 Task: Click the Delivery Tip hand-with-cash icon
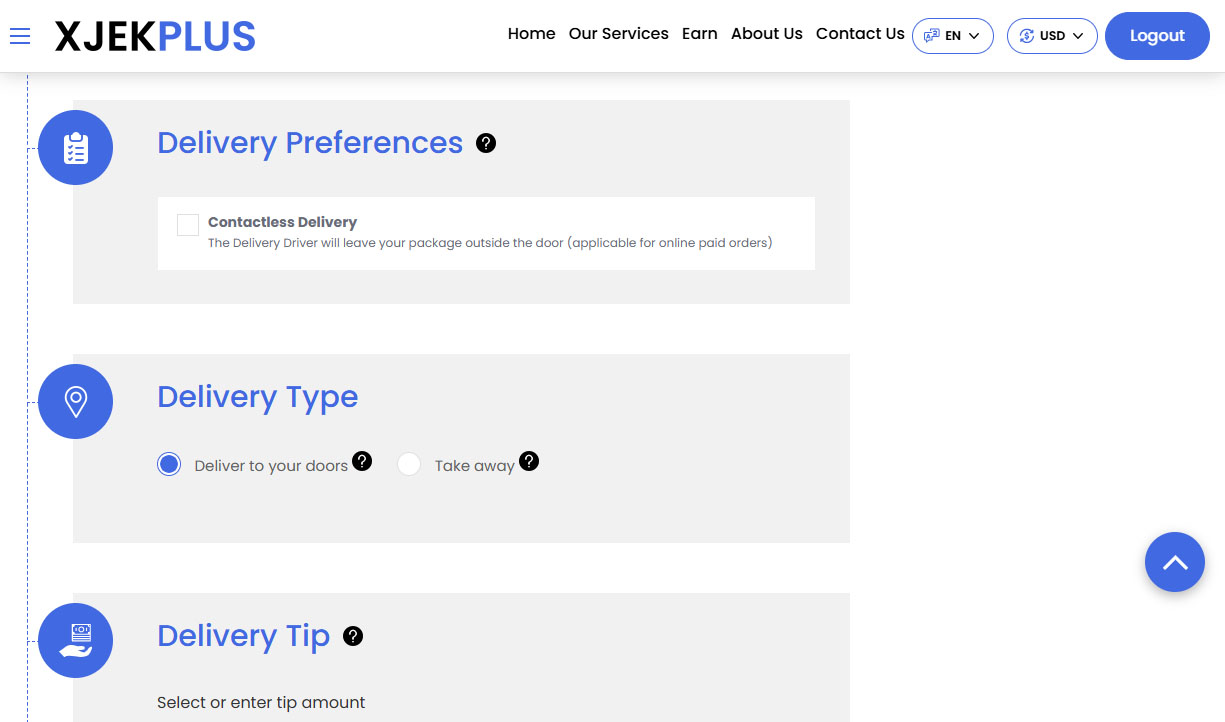coord(75,640)
